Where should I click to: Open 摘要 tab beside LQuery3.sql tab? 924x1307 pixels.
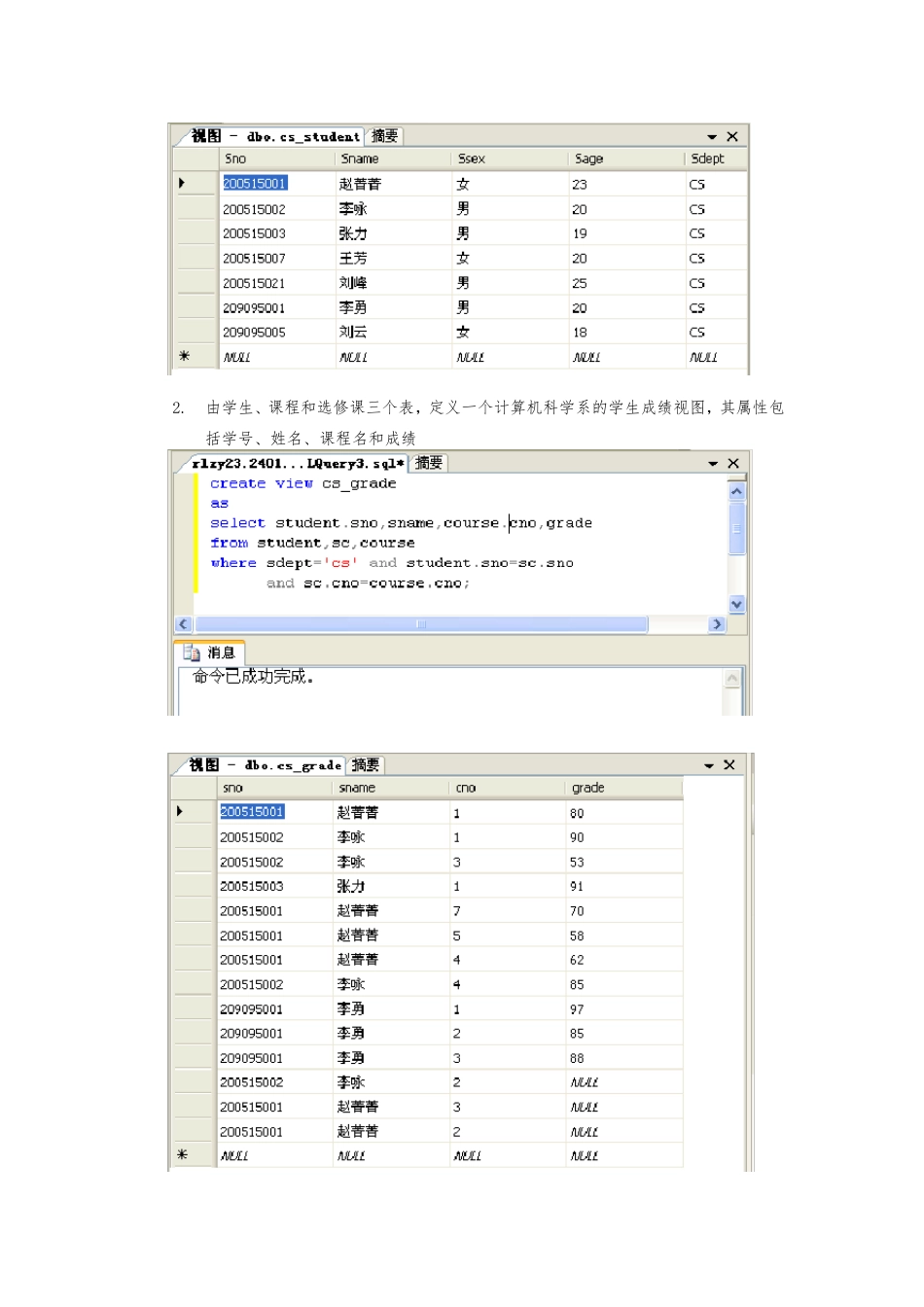[x=429, y=463]
